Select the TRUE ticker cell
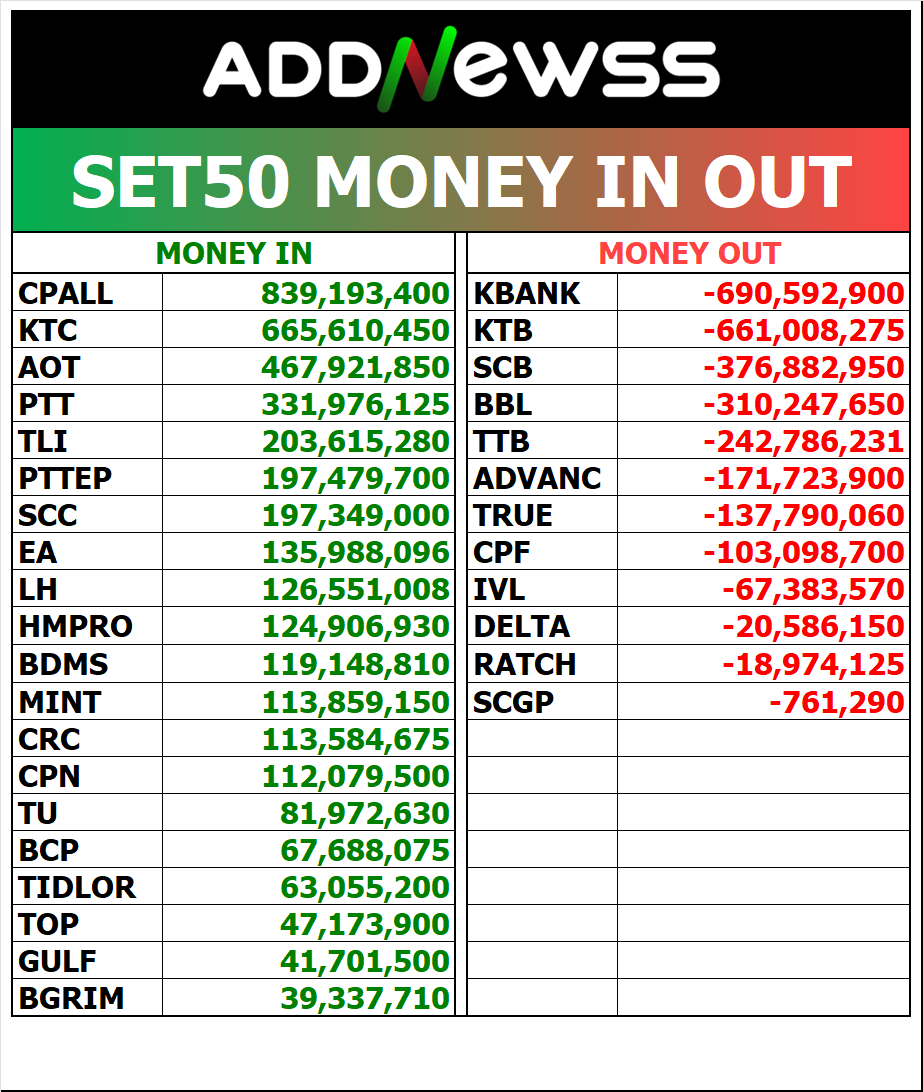Image resolution: width=923 pixels, height=1092 pixels. coord(542,515)
